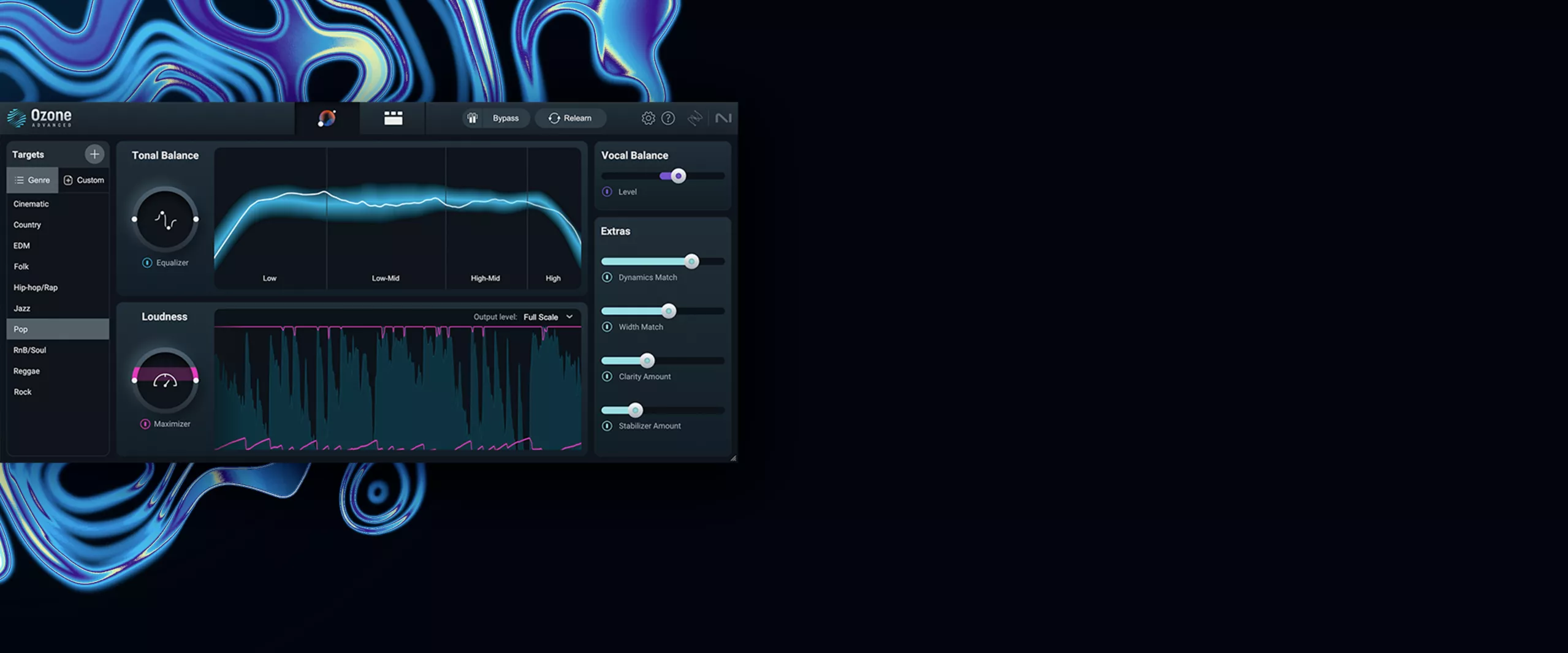Image resolution: width=1568 pixels, height=653 pixels.
Task: Click the Low band in Tonal Balance graph
Action: point(270,218)
